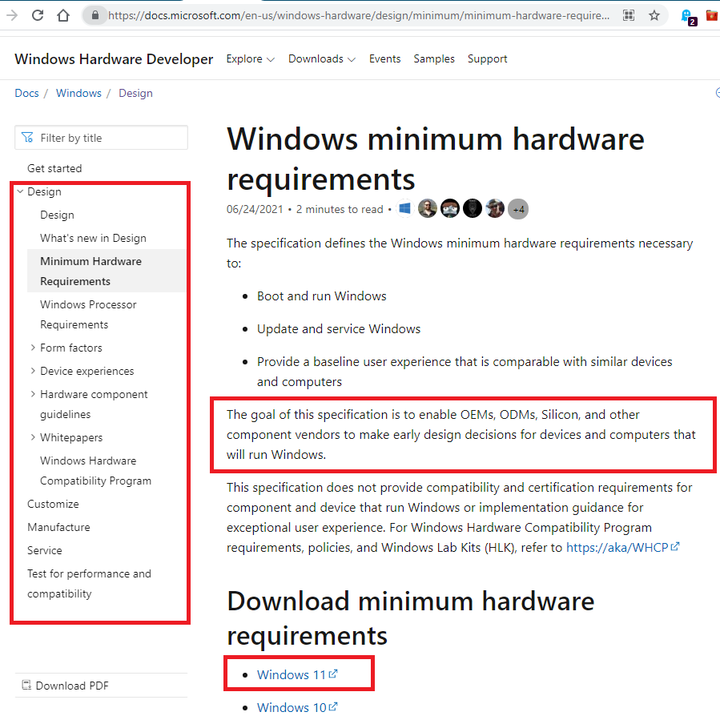
Task: Open Service in sidebar
Action: pos(45,550)
